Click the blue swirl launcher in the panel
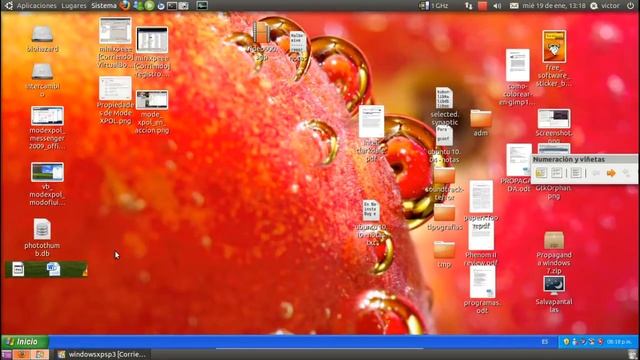The width and height of the screenshot is (640, 360). coord(161,6)
